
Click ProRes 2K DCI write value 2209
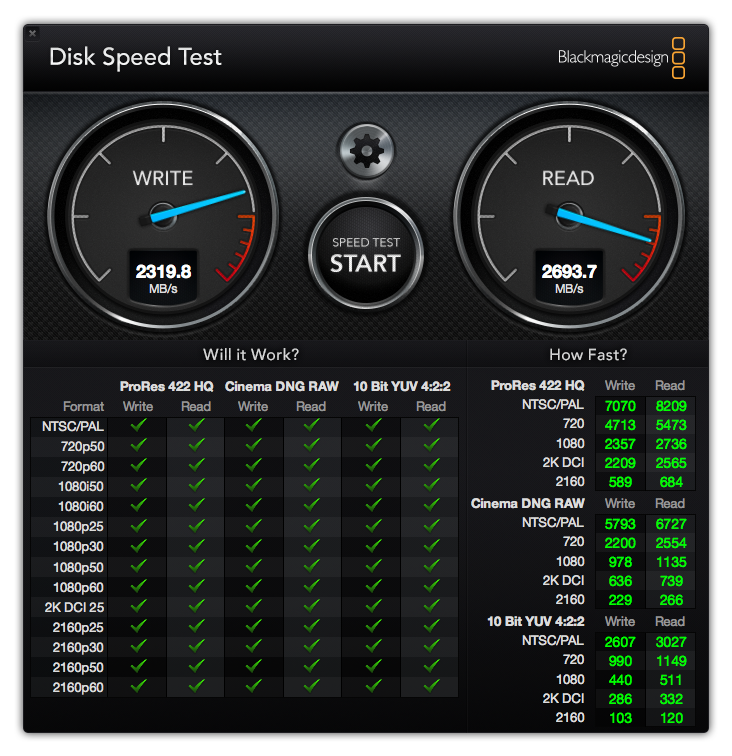point(620,463)
